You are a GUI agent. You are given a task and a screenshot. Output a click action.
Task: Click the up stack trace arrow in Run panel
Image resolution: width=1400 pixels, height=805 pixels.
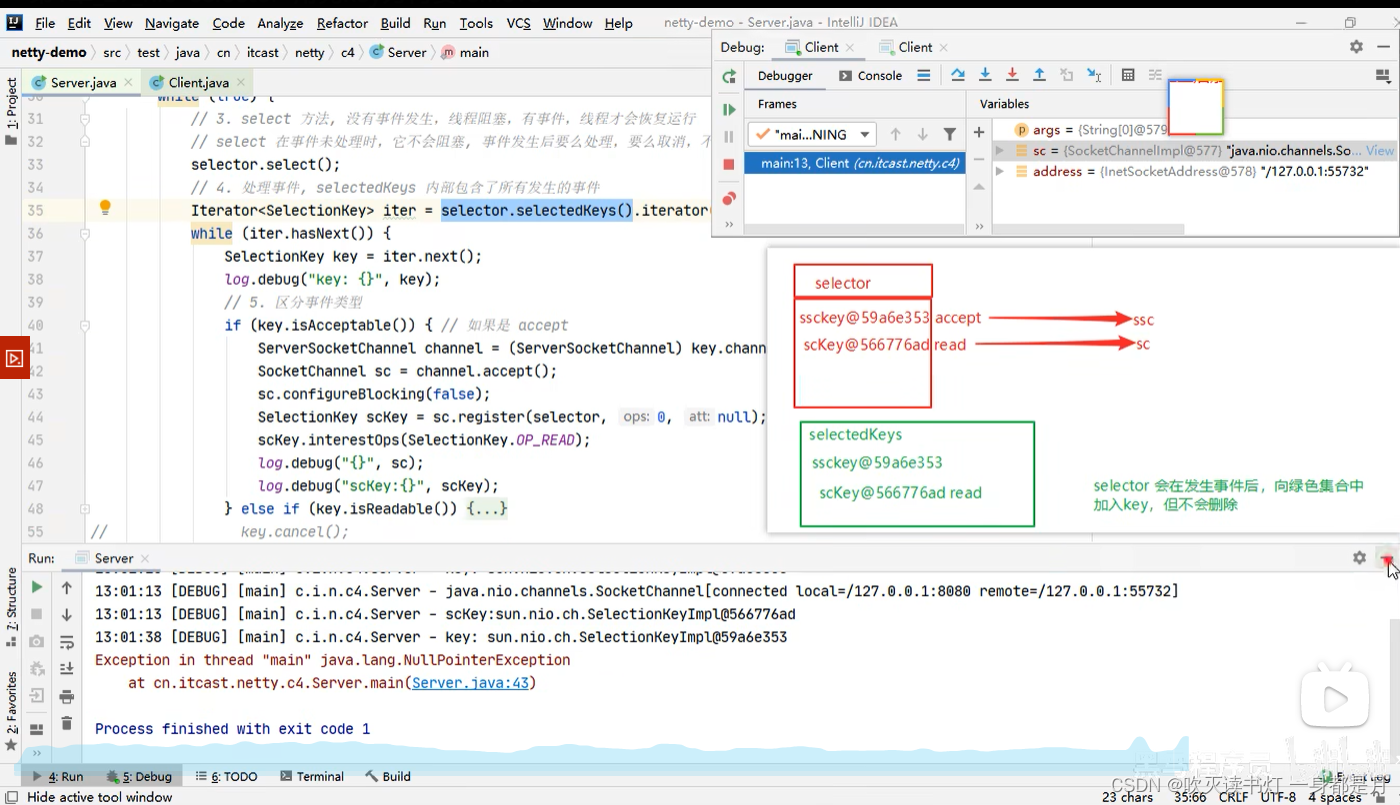pyautogui.click(x=67, y=587)
